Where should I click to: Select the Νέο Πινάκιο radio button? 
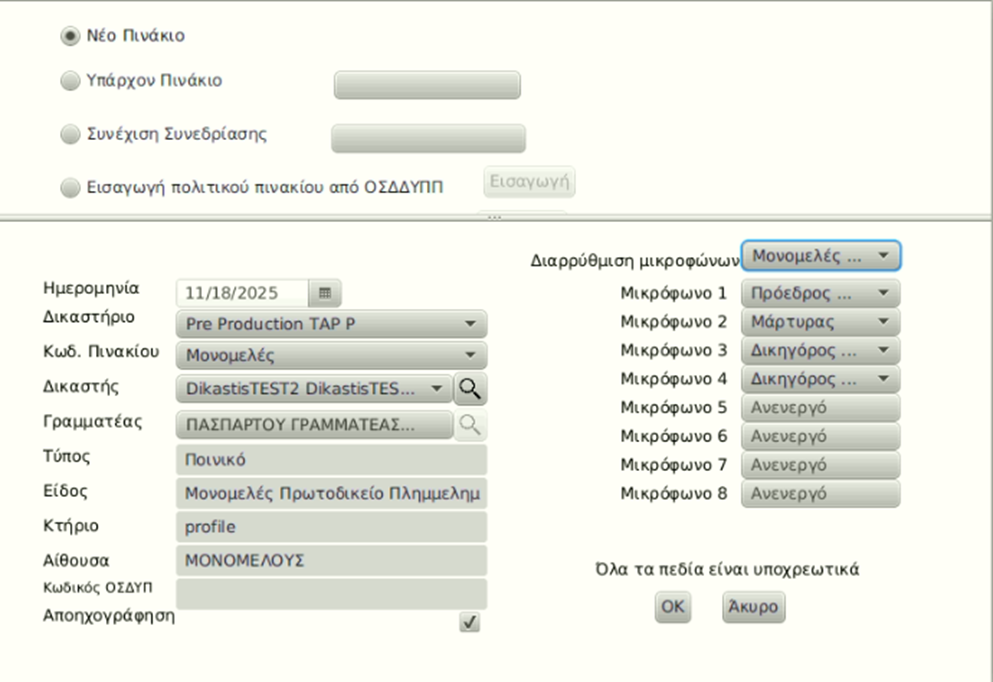(x=69, y=36)
